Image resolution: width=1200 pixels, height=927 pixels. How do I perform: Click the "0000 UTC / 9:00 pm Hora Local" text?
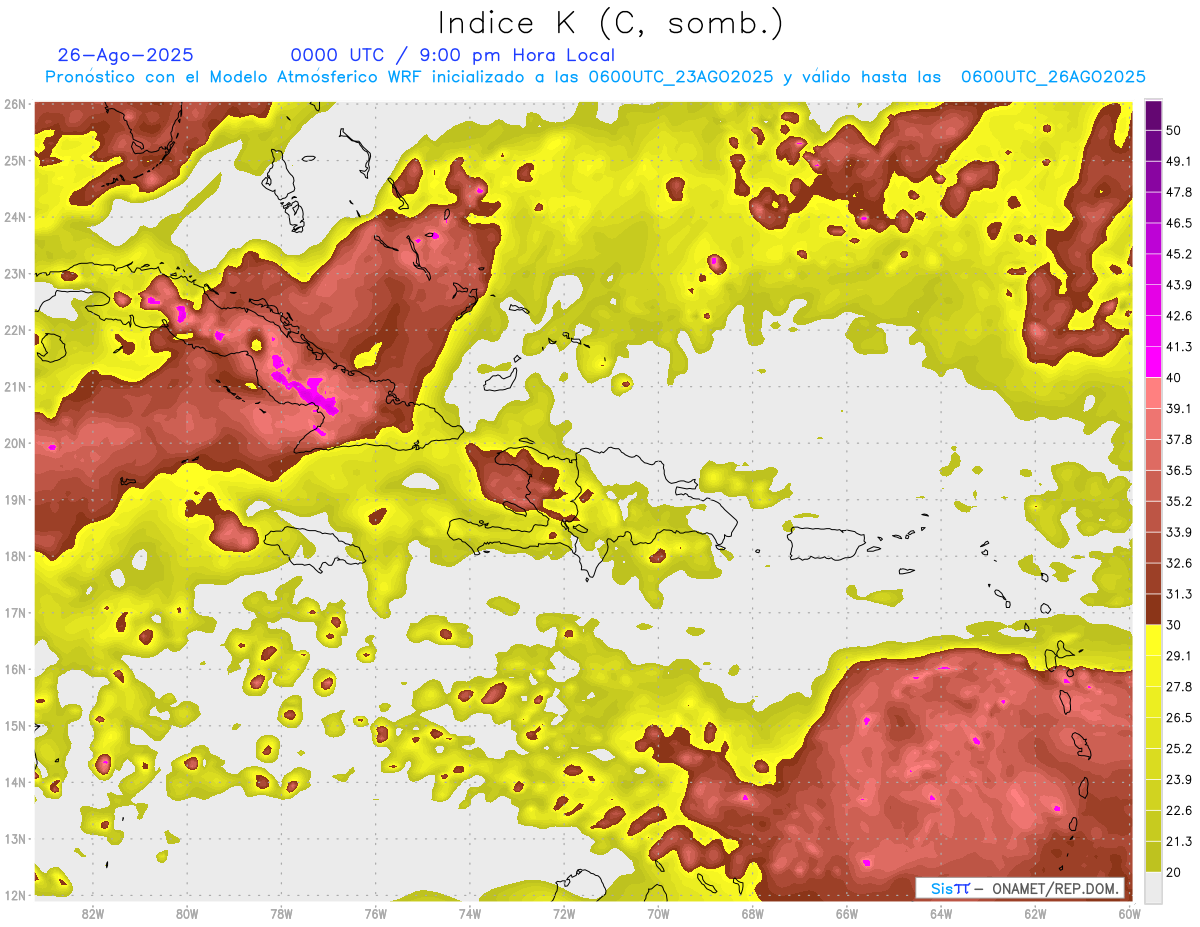click(x=452, y=55)
